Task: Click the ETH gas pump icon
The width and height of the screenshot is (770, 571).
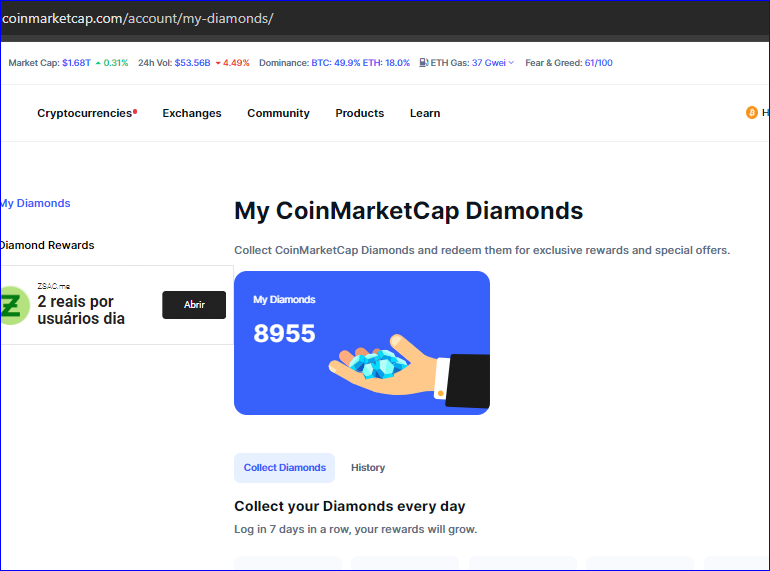Action: click(x=423, y=63)
